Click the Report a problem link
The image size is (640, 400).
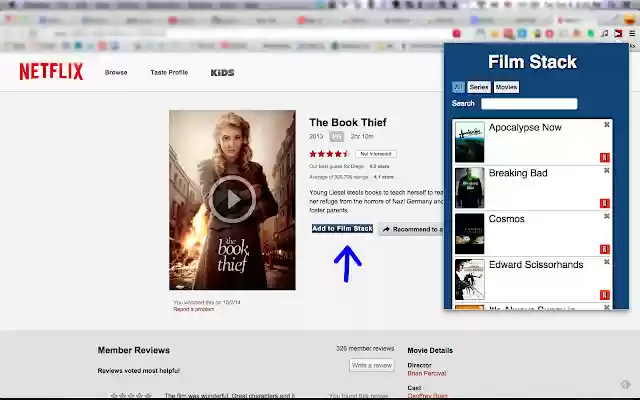click(x=193, y=309)
